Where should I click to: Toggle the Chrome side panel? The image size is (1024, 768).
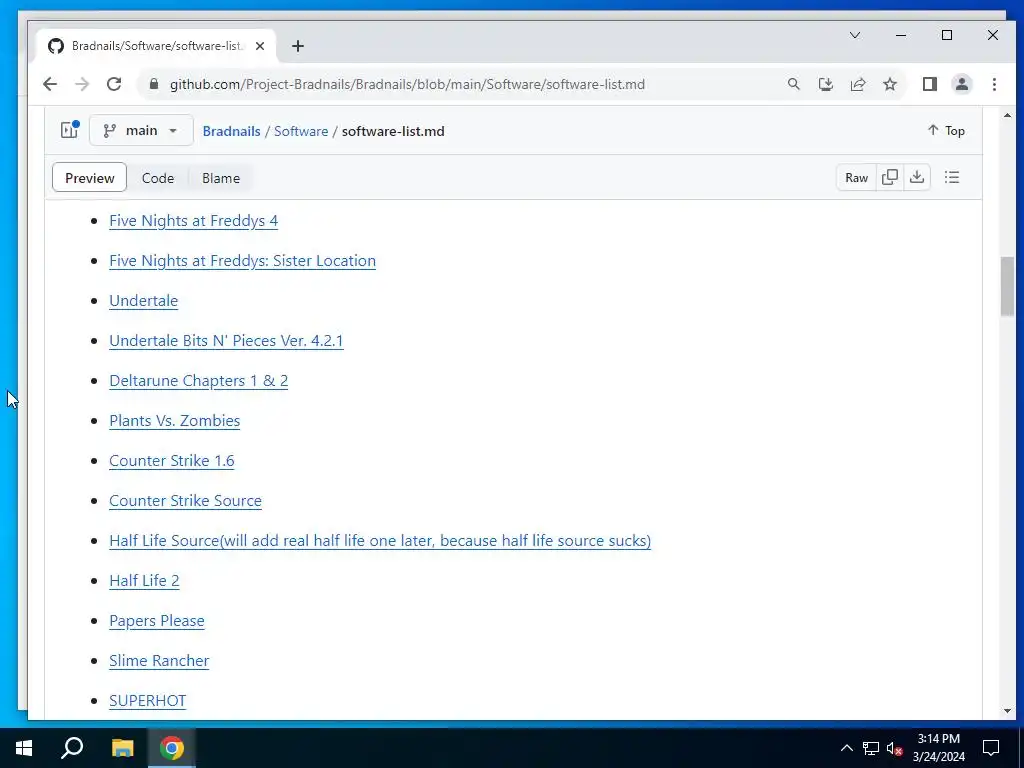click(x=929, y=84)
